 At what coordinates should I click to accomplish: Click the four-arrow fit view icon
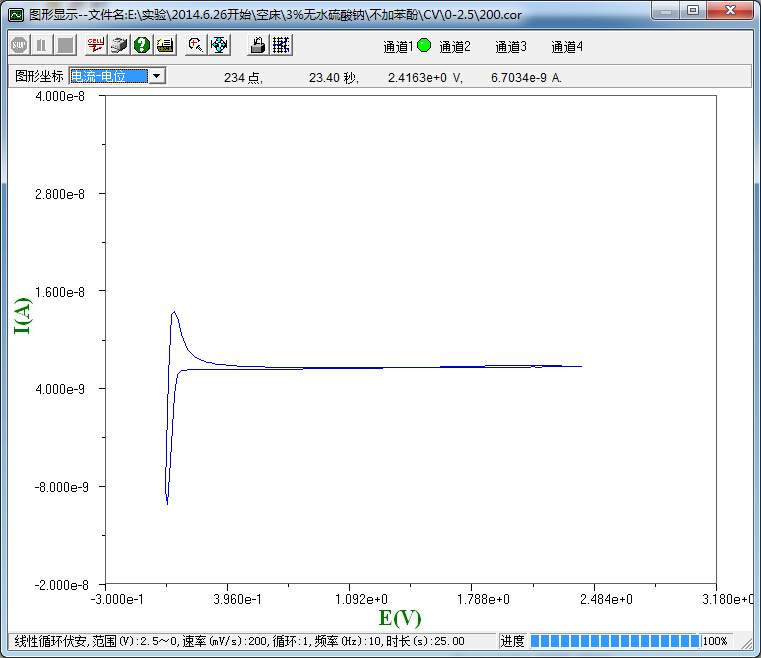pyautogui.click(x=219, y=46)
